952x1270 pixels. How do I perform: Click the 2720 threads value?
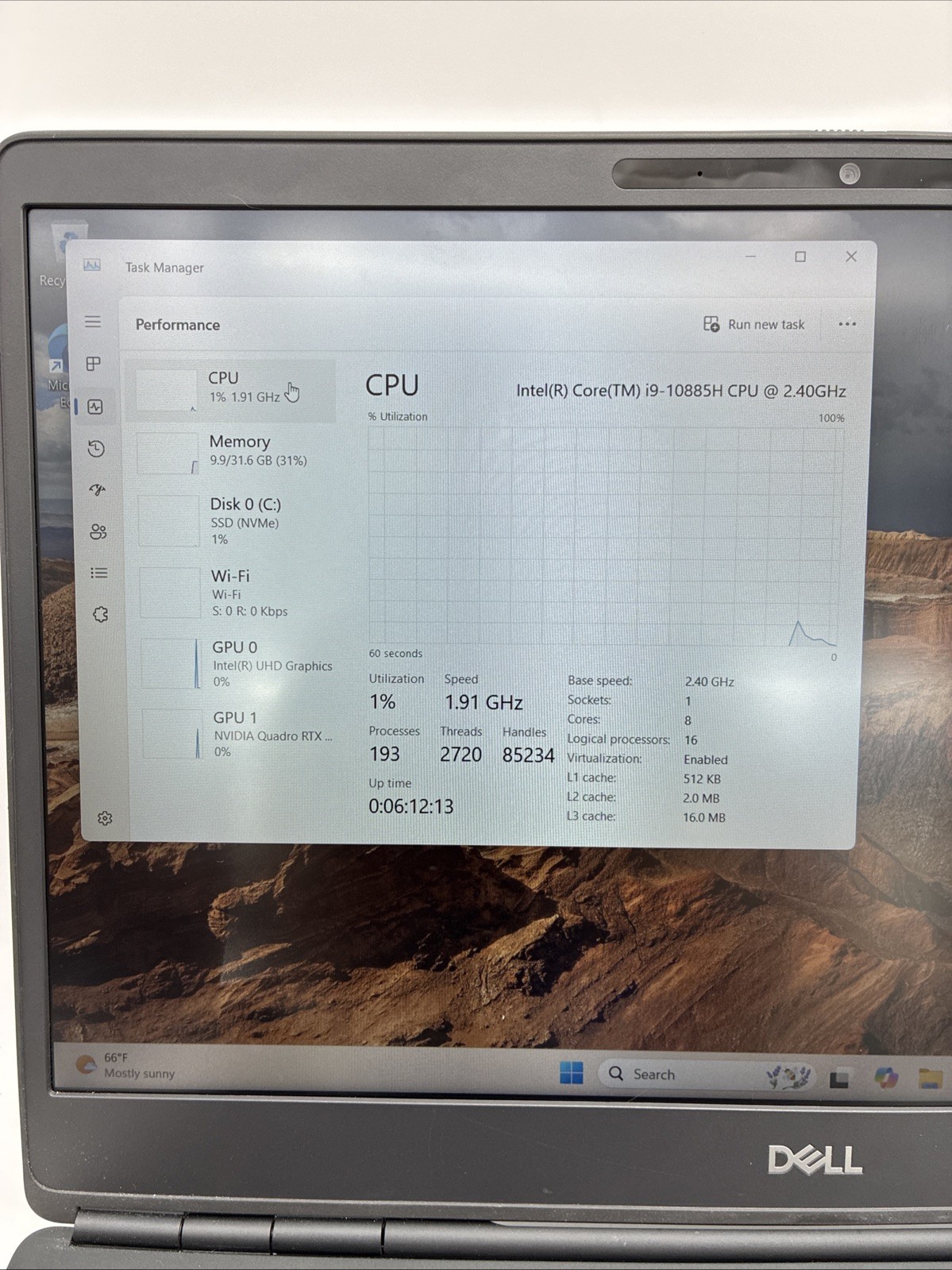(461, 755)
